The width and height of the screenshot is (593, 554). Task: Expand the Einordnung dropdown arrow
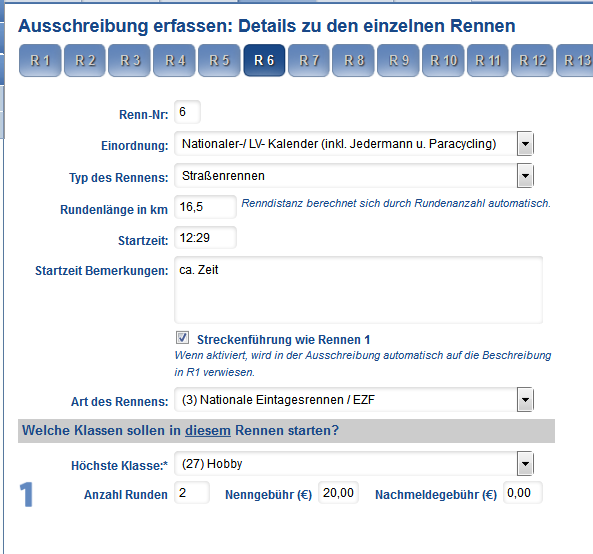tap(525, 144)
